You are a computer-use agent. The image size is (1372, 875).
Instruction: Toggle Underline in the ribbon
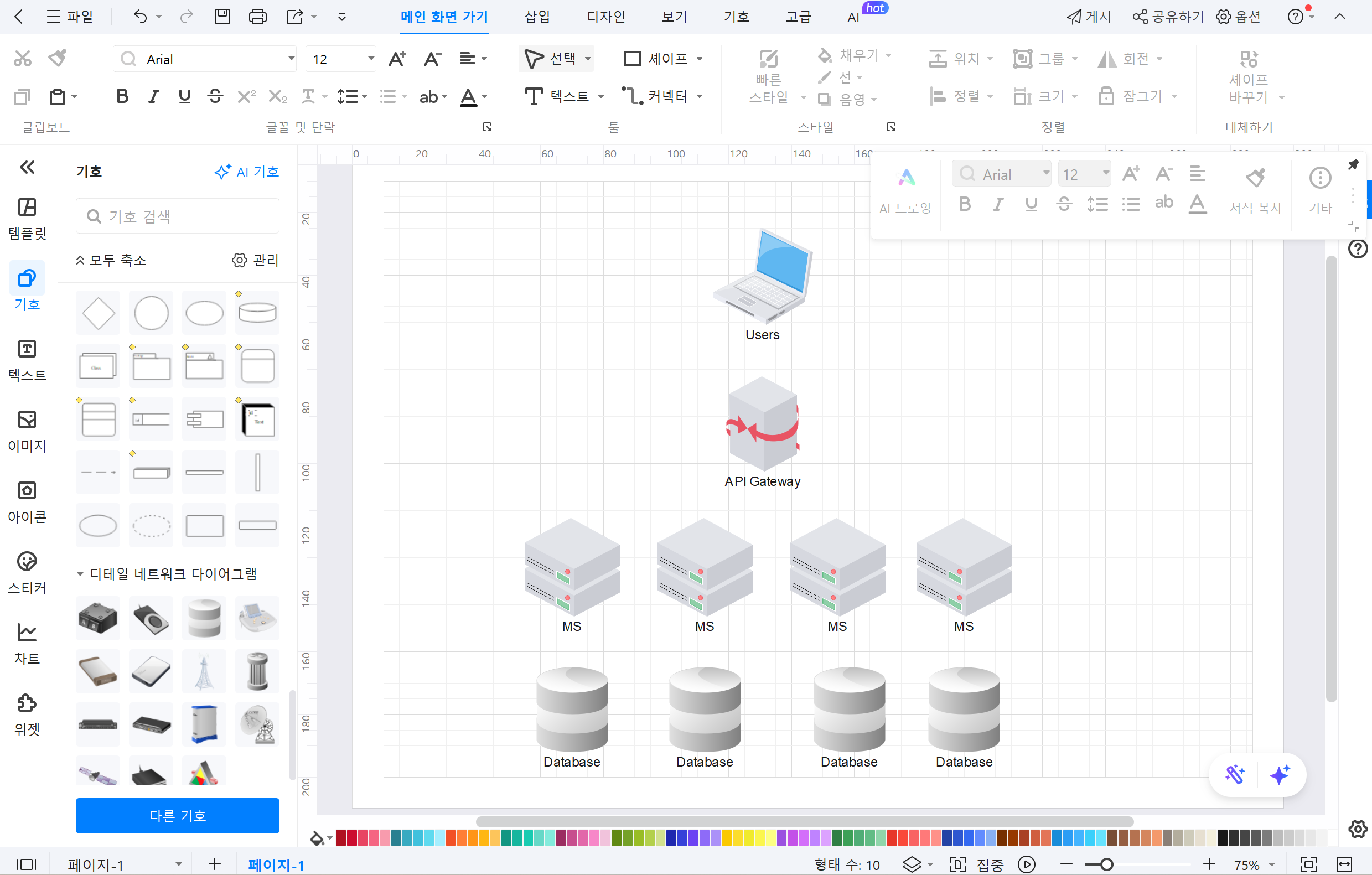click(x=184, y=96)
